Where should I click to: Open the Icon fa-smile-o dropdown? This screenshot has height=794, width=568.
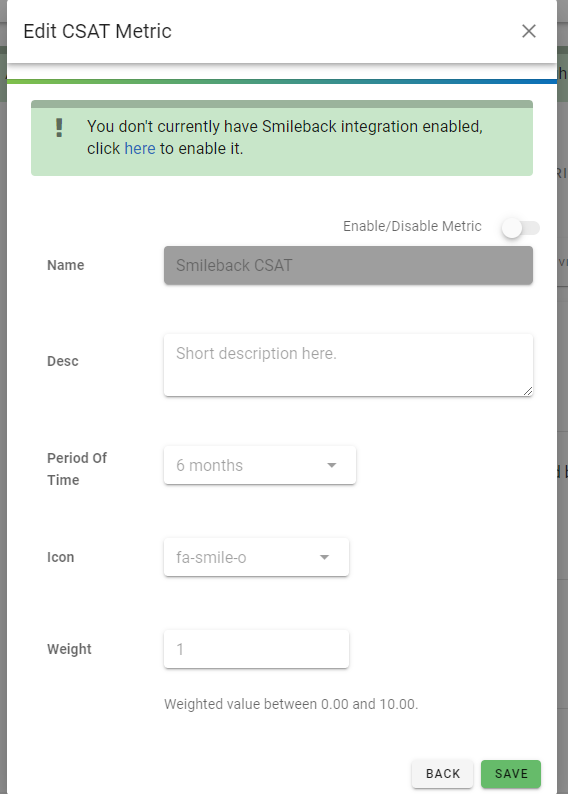(x=256, y=557)
